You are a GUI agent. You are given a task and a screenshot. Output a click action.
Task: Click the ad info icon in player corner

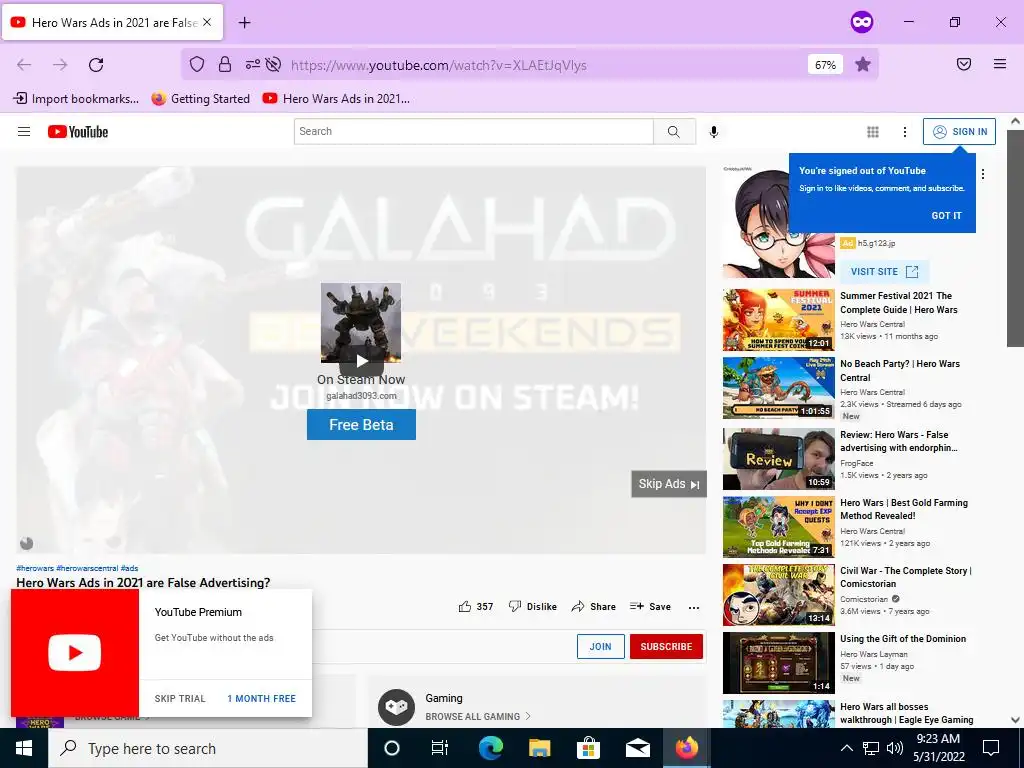[27, 543]
